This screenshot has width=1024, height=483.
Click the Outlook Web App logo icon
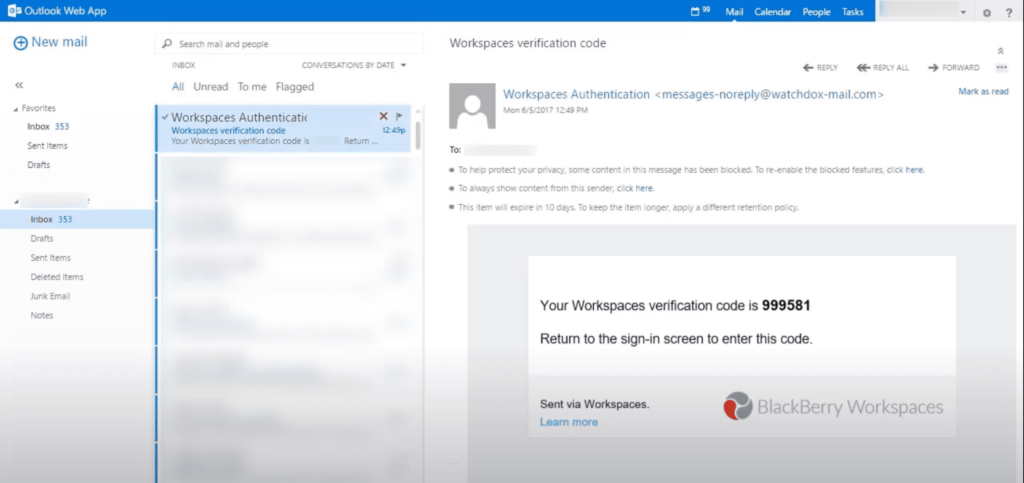point(14,11)
